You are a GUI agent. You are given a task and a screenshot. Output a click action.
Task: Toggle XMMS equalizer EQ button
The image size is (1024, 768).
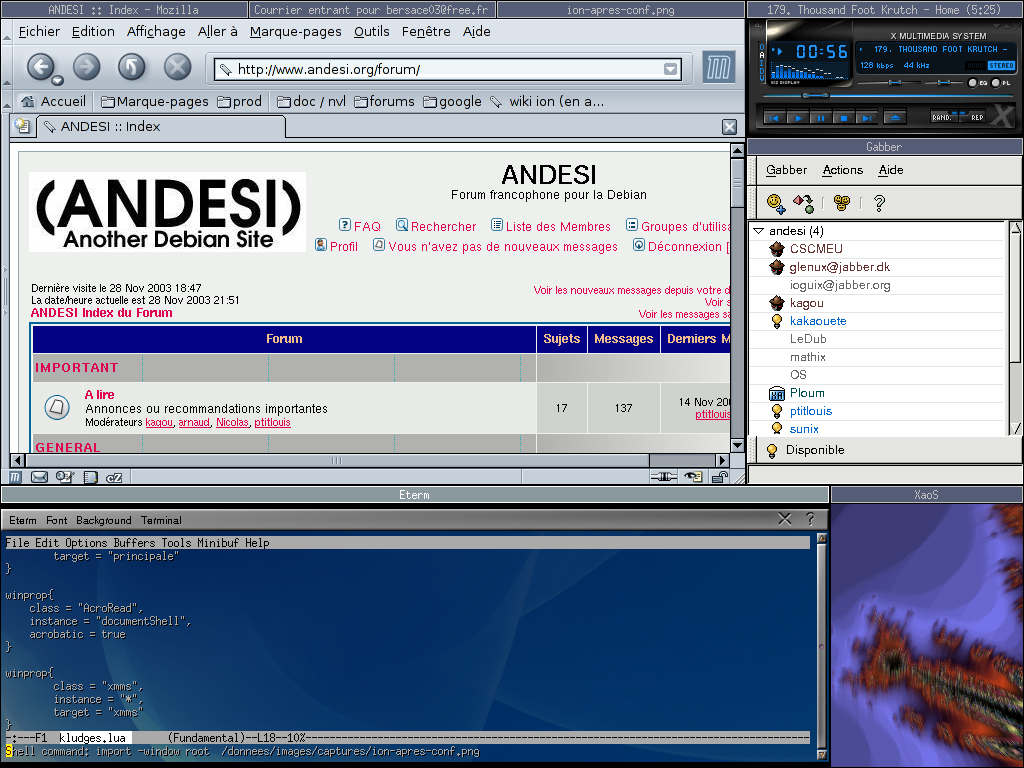(x=973, y=83)
